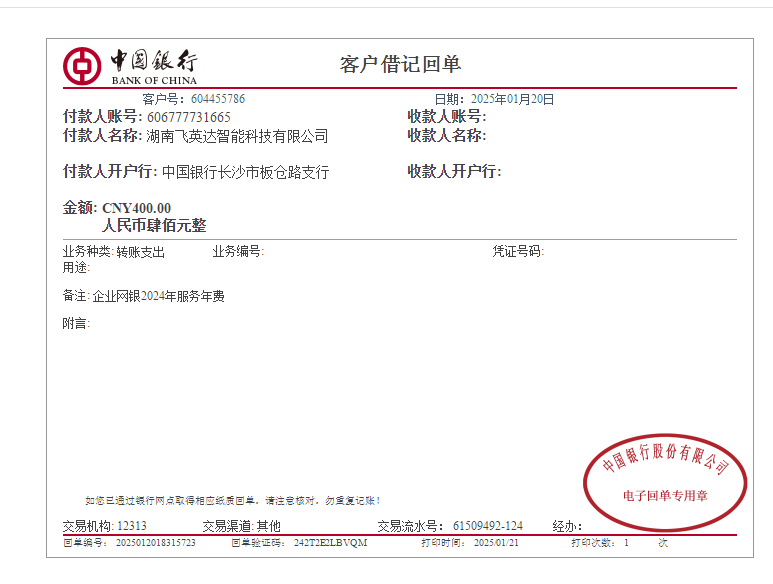Select customer number 604455786

(x=218, y=99)
